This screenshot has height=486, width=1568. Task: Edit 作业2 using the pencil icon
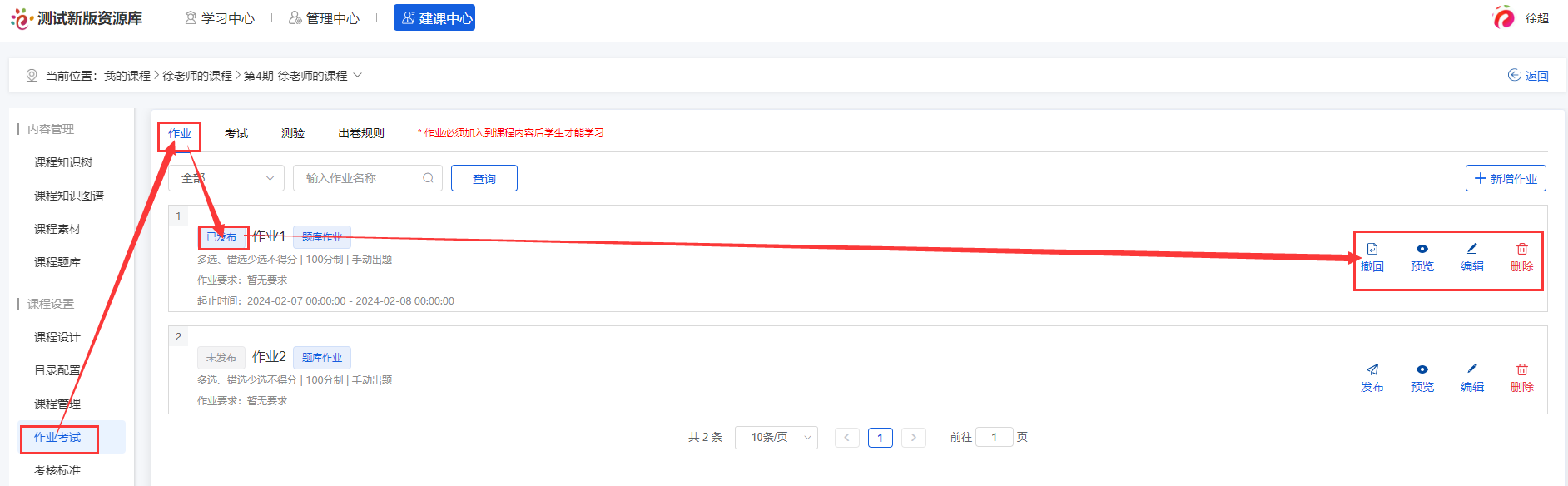[x=1471, y=370]
